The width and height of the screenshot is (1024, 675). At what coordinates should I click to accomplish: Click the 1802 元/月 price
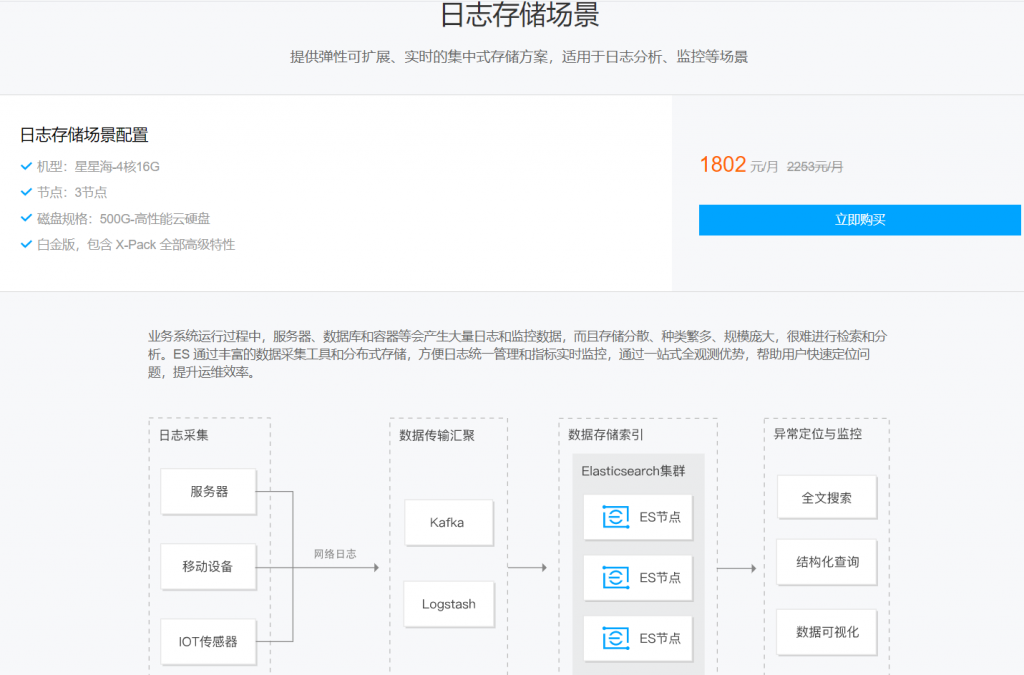click(739, 165)
